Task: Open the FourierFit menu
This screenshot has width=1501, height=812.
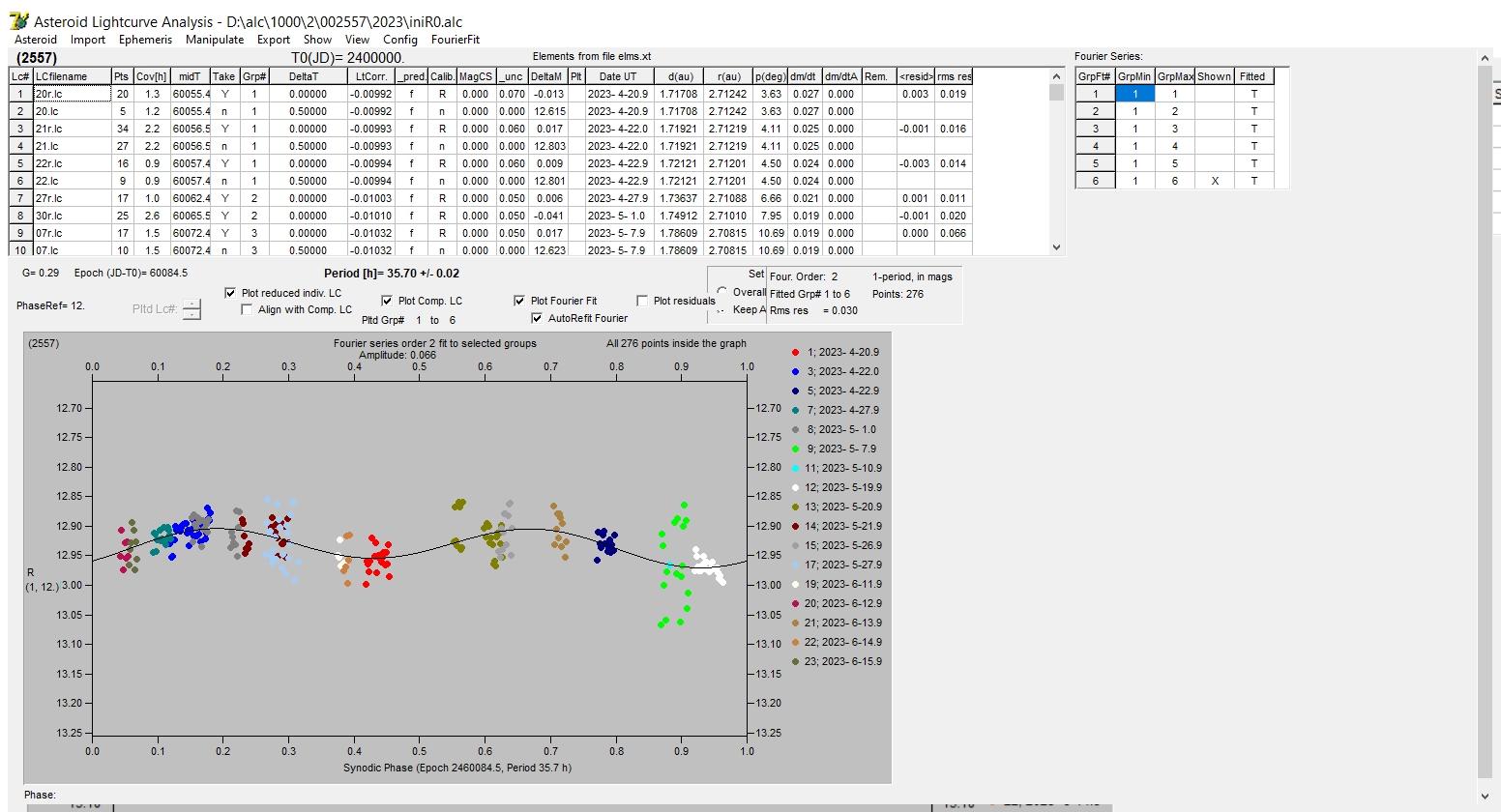Action: click(456, 40)
